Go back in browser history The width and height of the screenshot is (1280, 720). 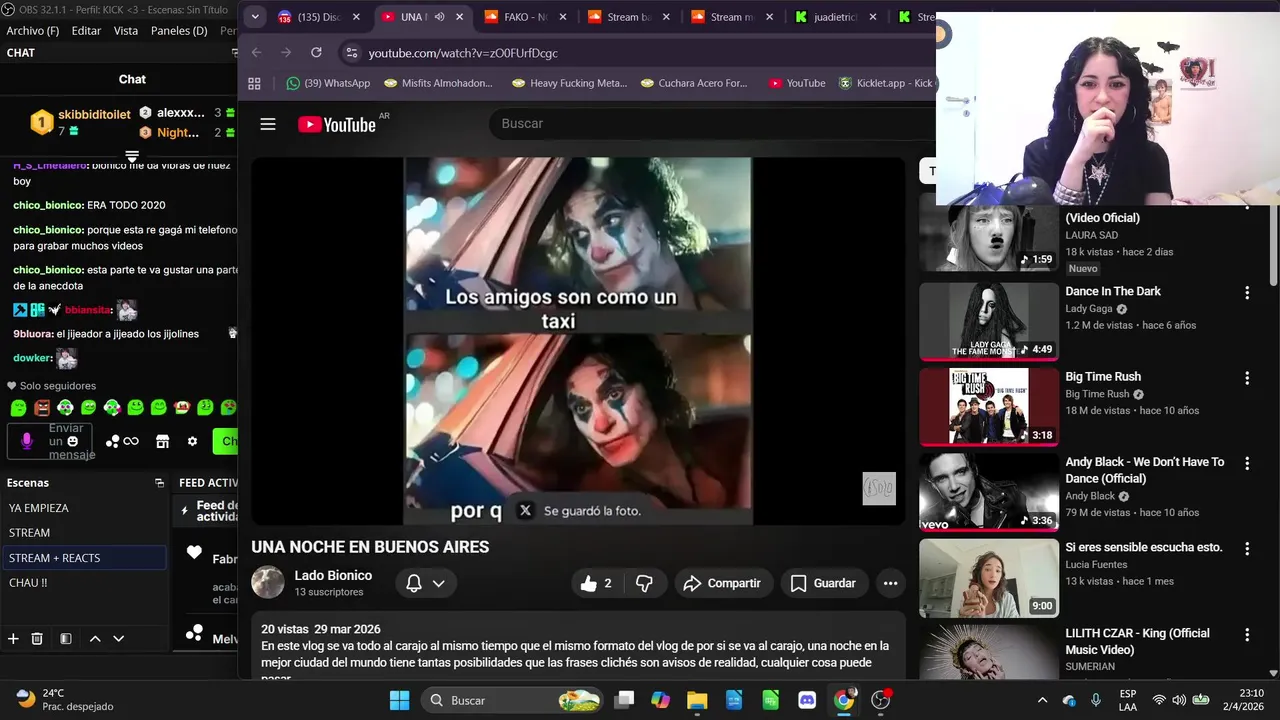pos(256,52)
